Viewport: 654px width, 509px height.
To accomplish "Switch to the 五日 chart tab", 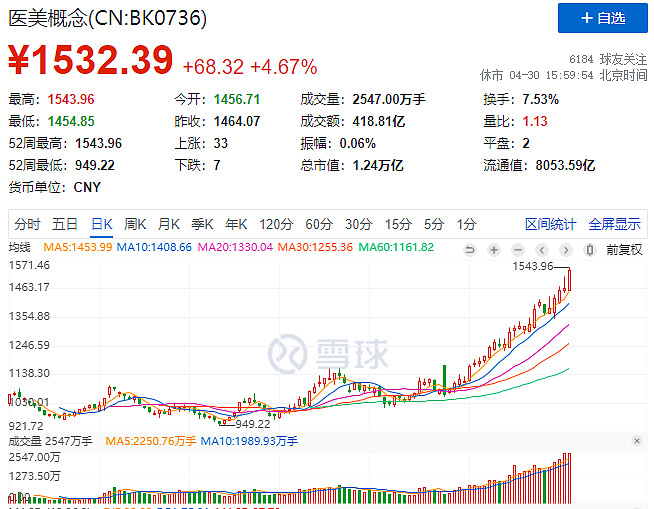I will [x=65, y=224].
